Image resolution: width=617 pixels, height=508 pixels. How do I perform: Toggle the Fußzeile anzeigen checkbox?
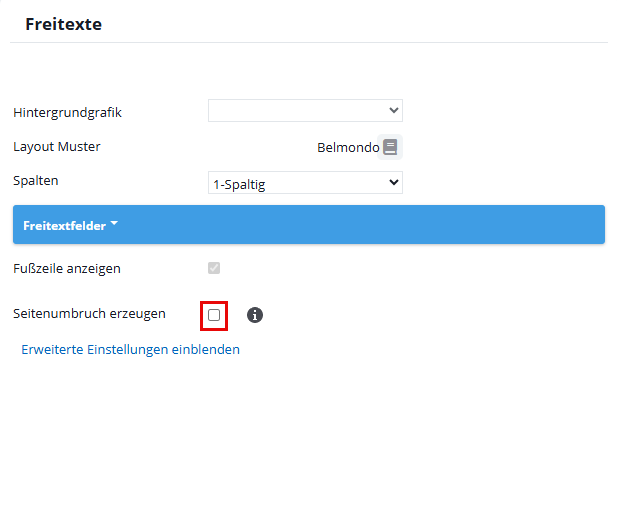pos(214,268)
